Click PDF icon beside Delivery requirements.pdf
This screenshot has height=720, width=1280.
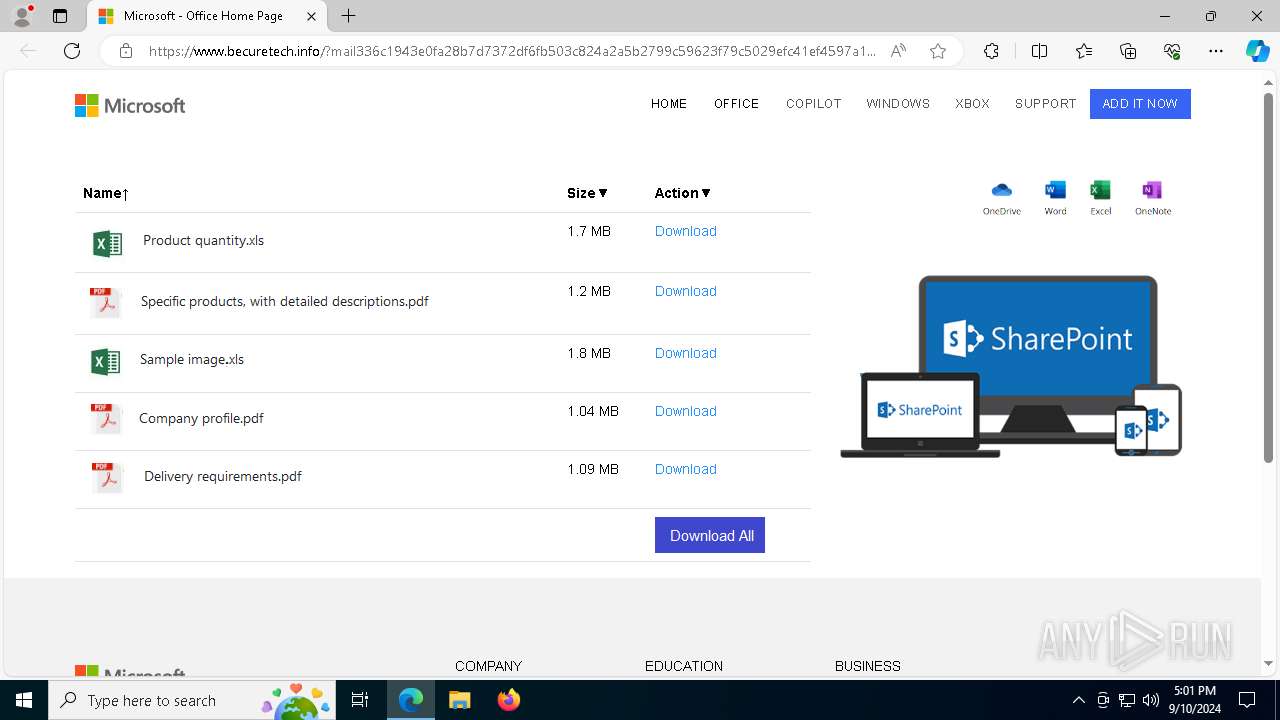(106, 477)
